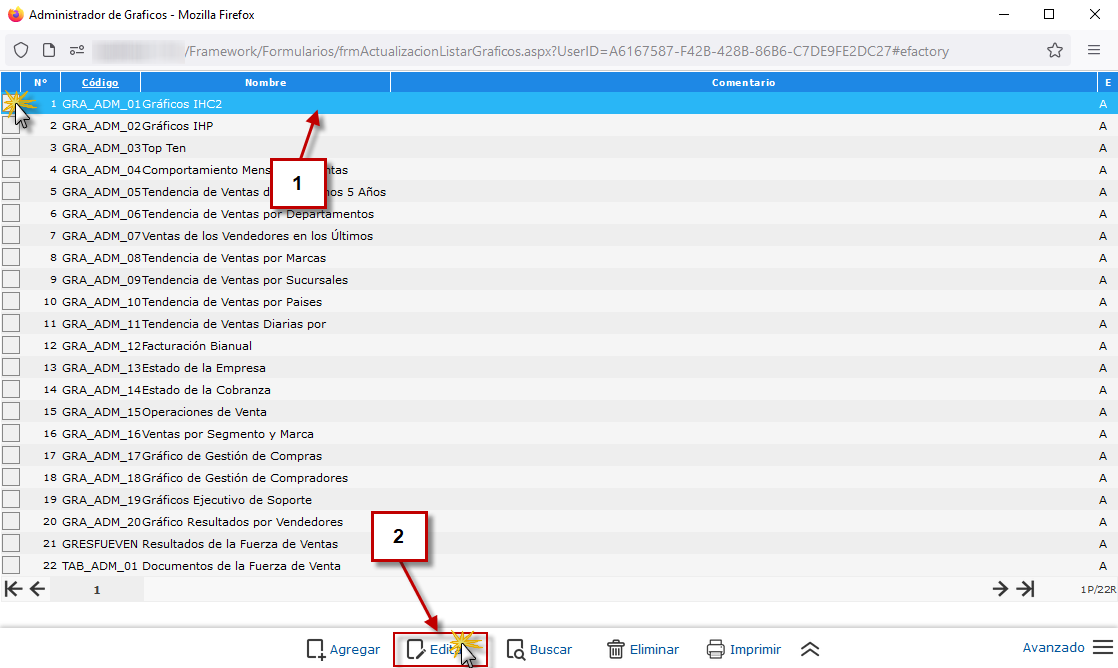Sort by Código column header
The height and width of the screenshot is (668, 1118).
(100, 83)
